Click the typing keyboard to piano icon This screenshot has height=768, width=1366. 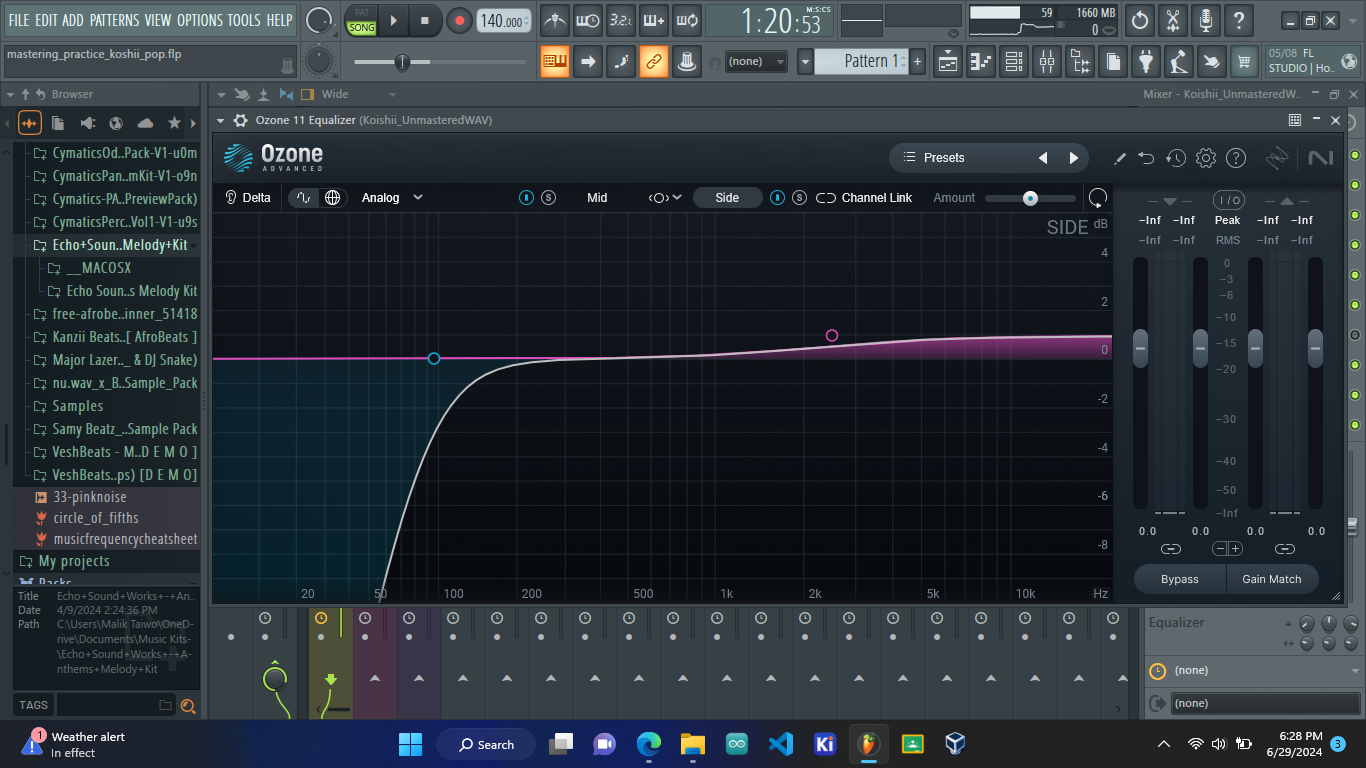554,62
